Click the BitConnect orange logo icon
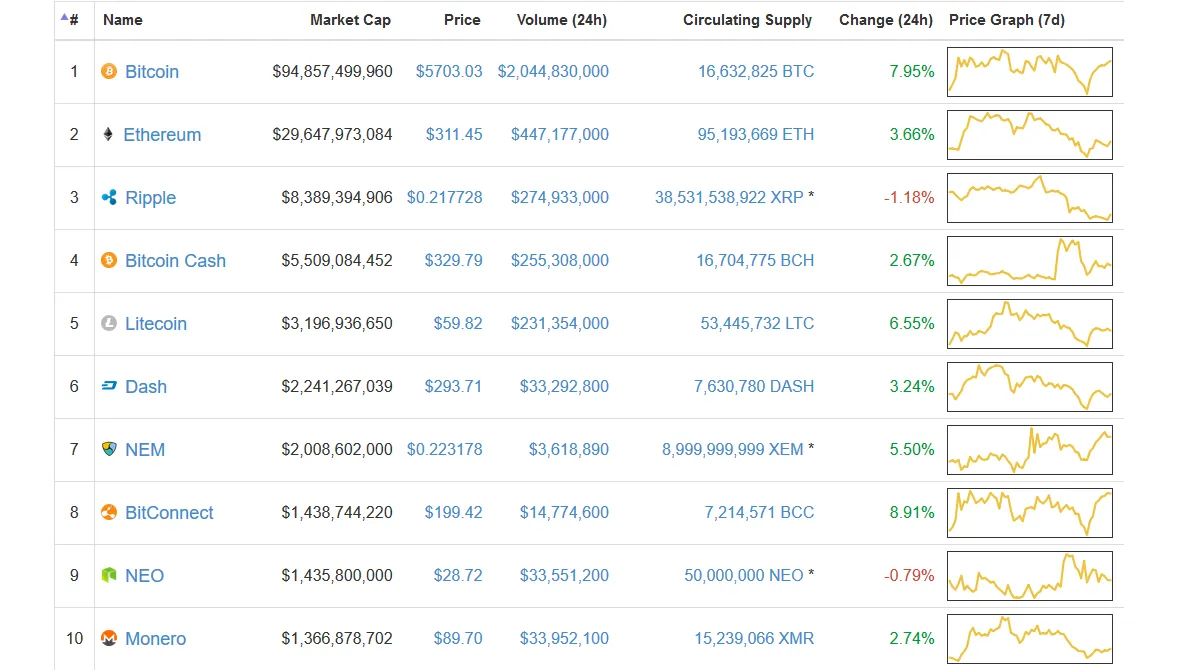The image size is (1190, 670). 109,512
